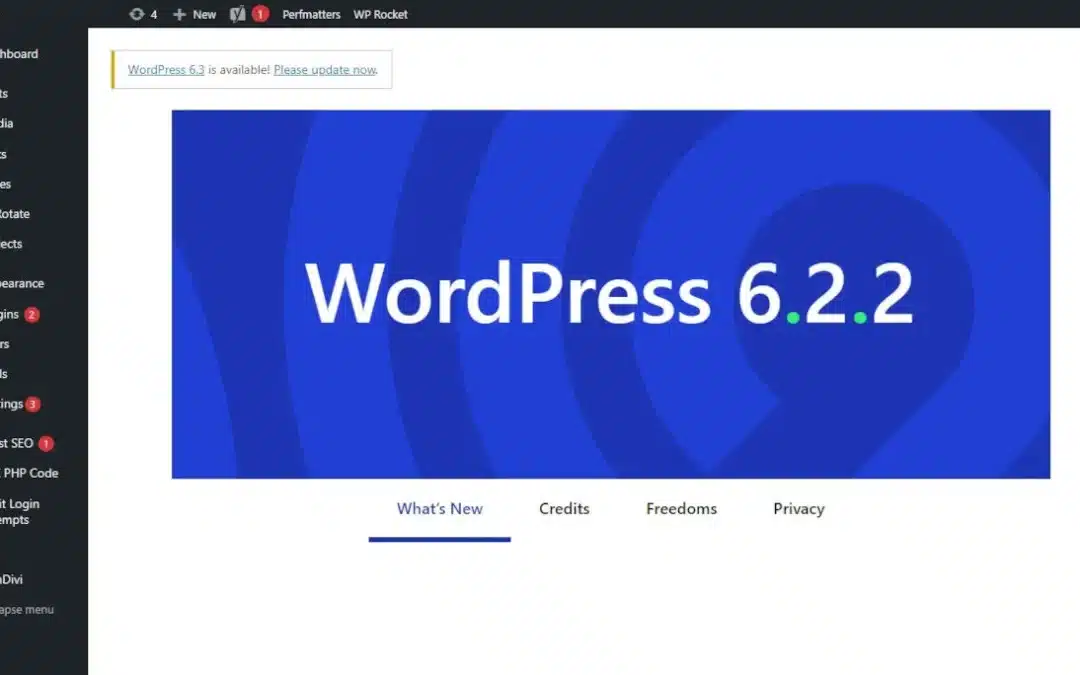The height and width of the screenshot is (675, 1080).
Task: Open Perfmatters in the admin bar
Action: [311, 14]
